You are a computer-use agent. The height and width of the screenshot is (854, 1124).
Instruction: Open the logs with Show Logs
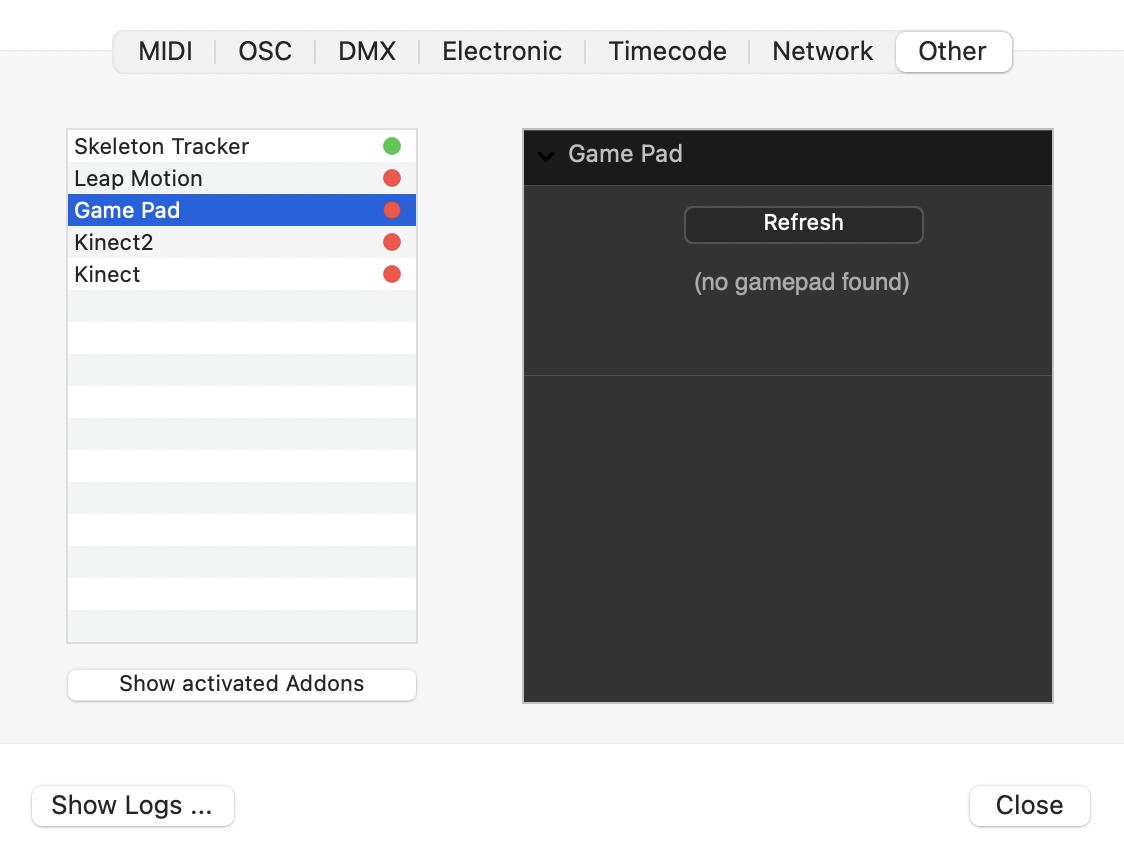(132, 806)
